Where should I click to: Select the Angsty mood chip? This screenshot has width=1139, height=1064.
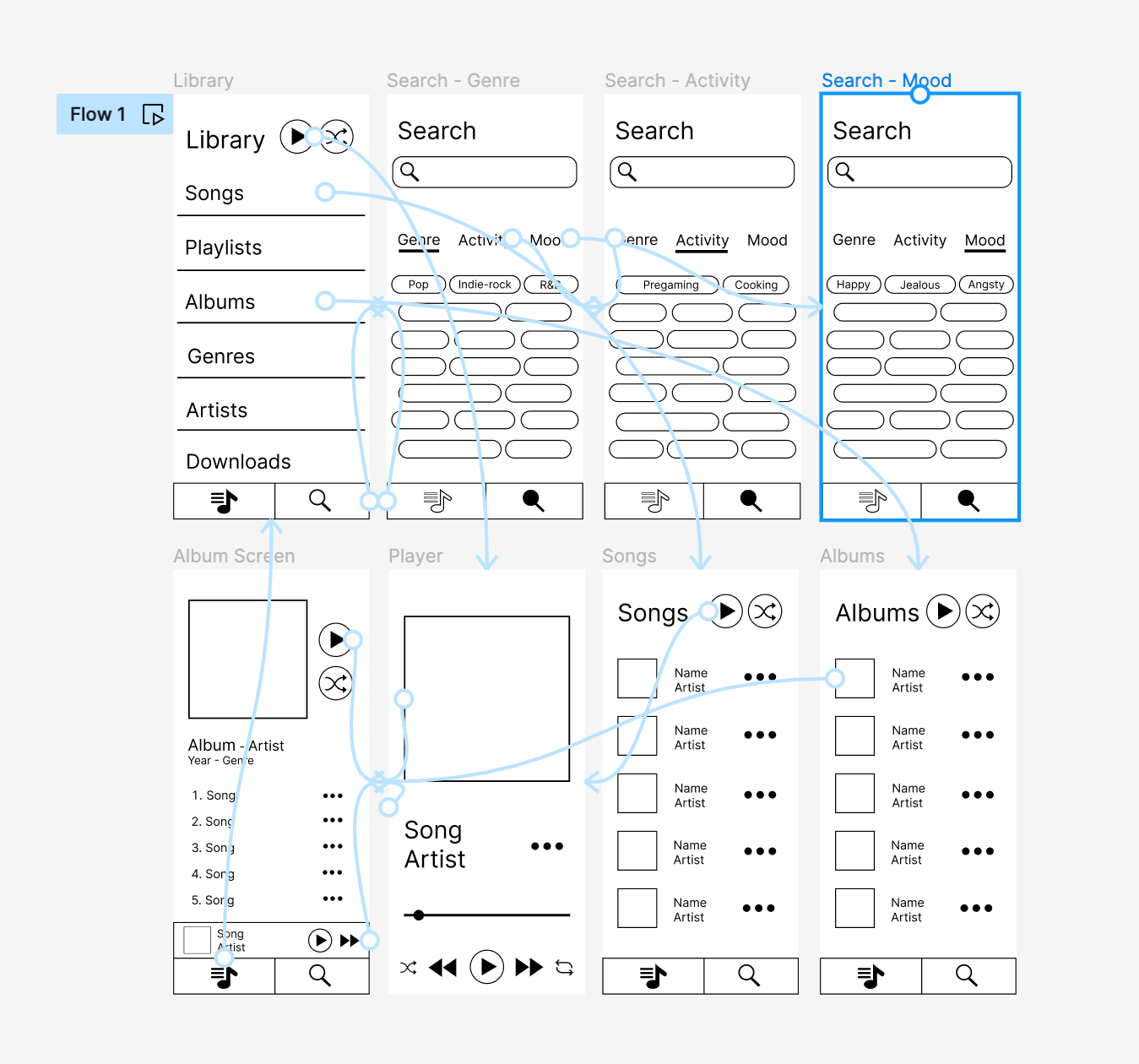point(986,285)
